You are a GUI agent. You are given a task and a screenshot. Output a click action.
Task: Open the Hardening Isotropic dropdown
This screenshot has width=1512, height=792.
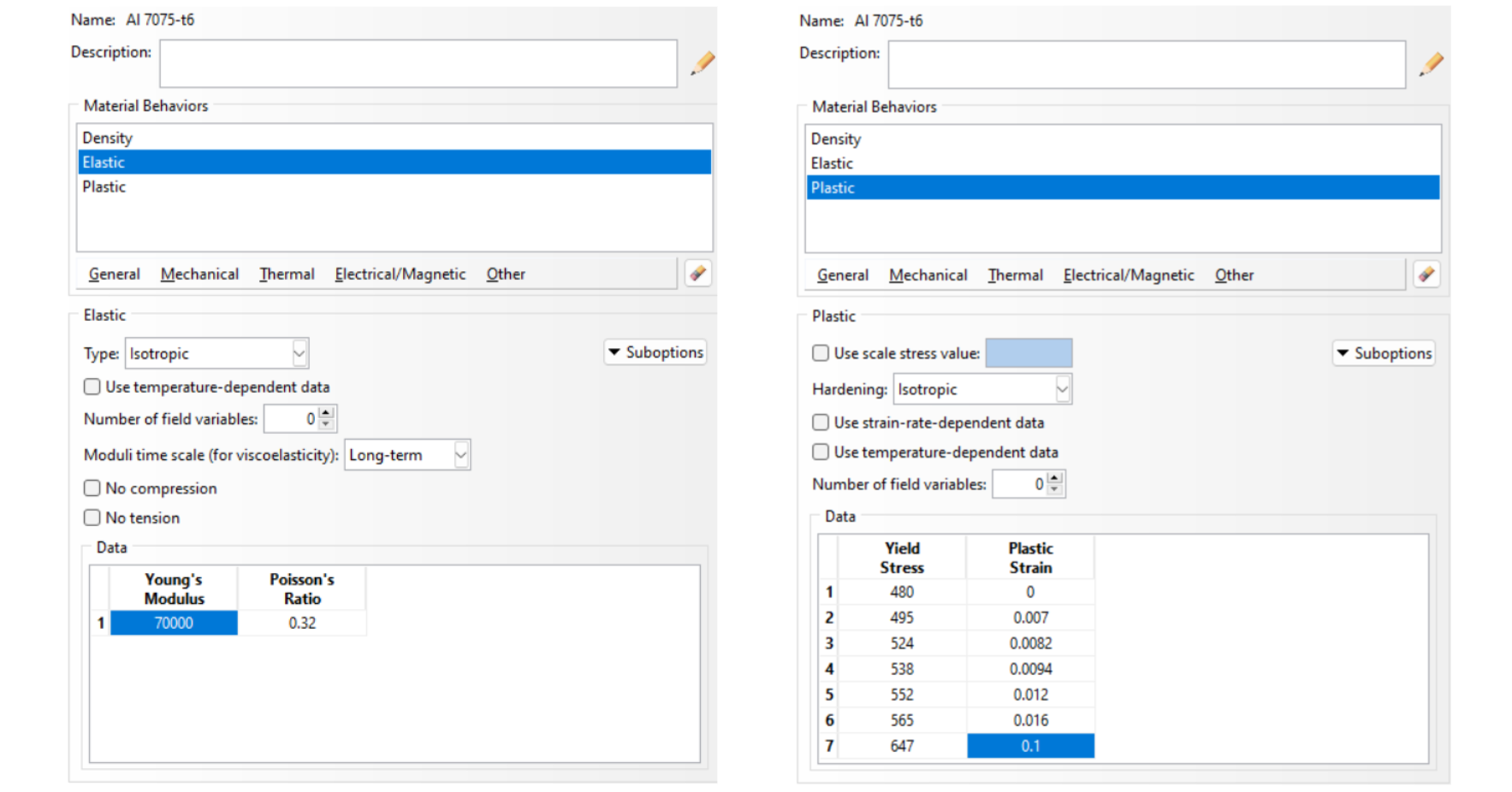click(x=1062, y=389)
